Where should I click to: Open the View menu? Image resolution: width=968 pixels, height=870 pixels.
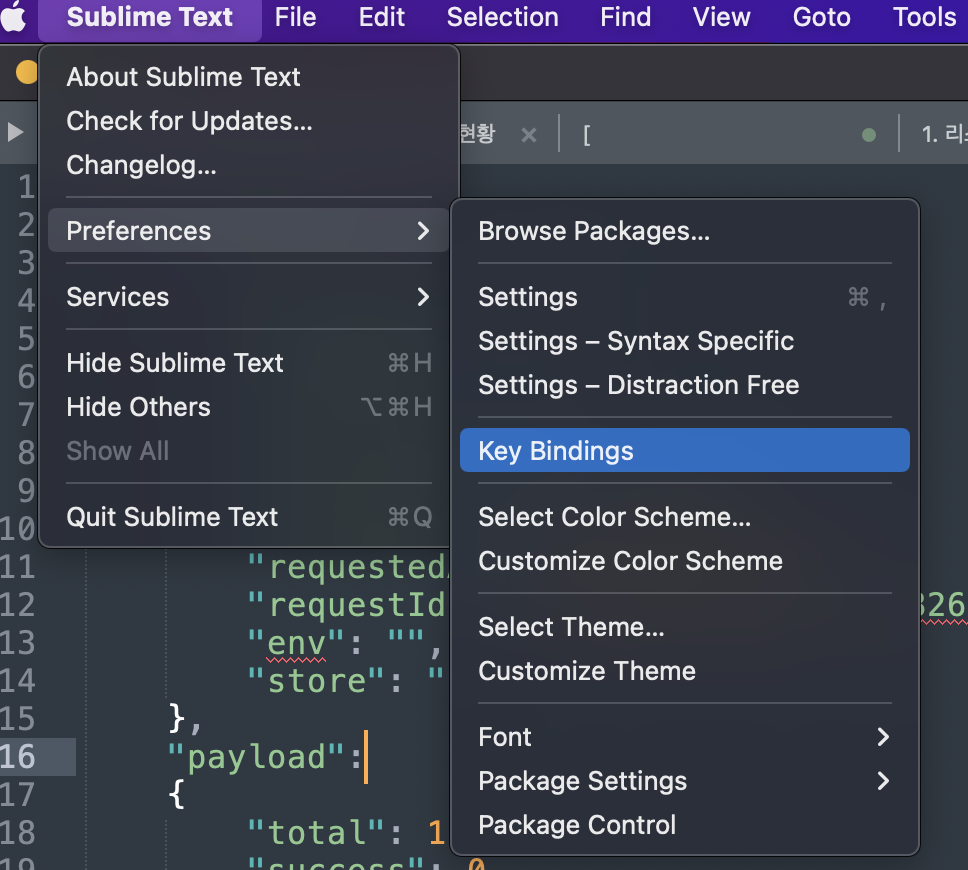(721, 17)
